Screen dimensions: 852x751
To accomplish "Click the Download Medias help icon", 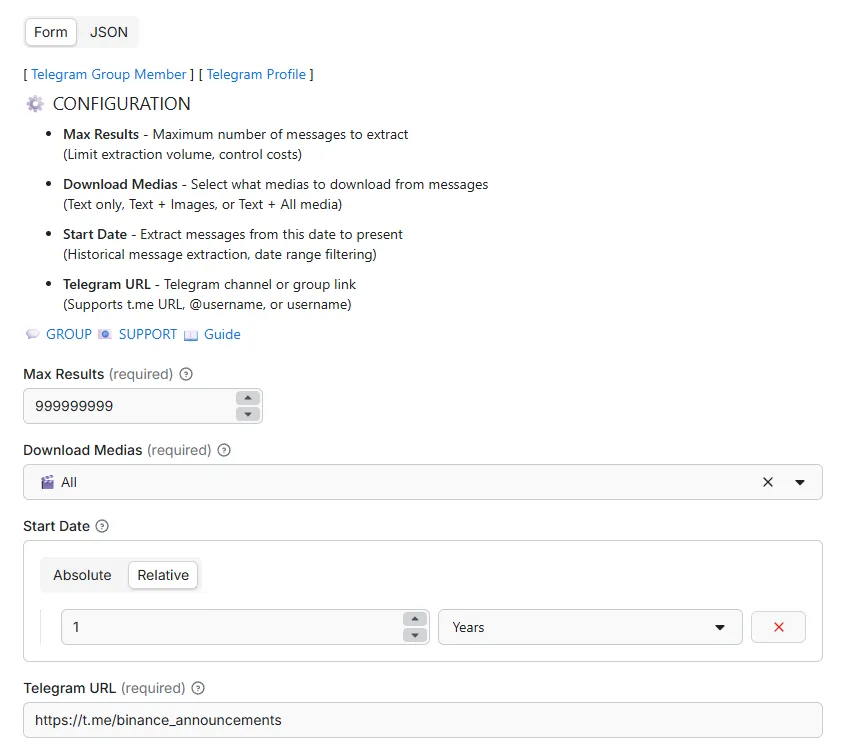I will (224, 450).
